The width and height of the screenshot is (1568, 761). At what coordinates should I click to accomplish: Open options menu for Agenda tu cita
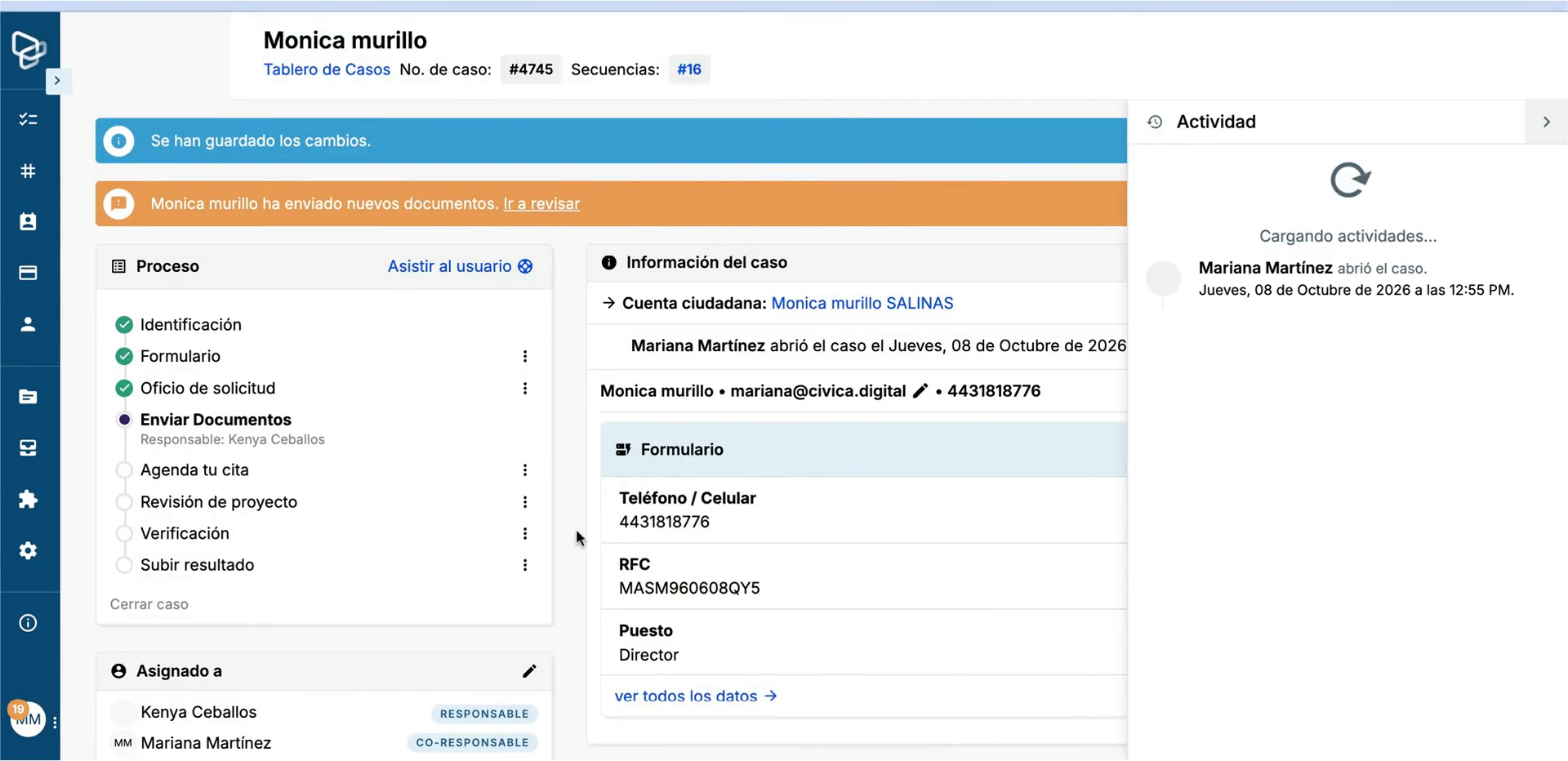click(x=525, y=470)
